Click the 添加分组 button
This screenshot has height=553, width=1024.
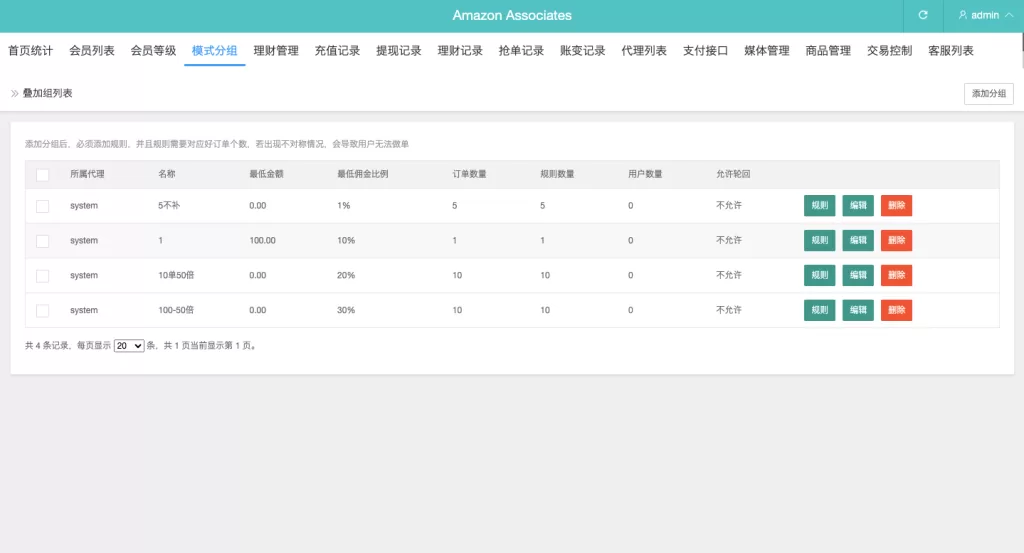coord(989,93)
